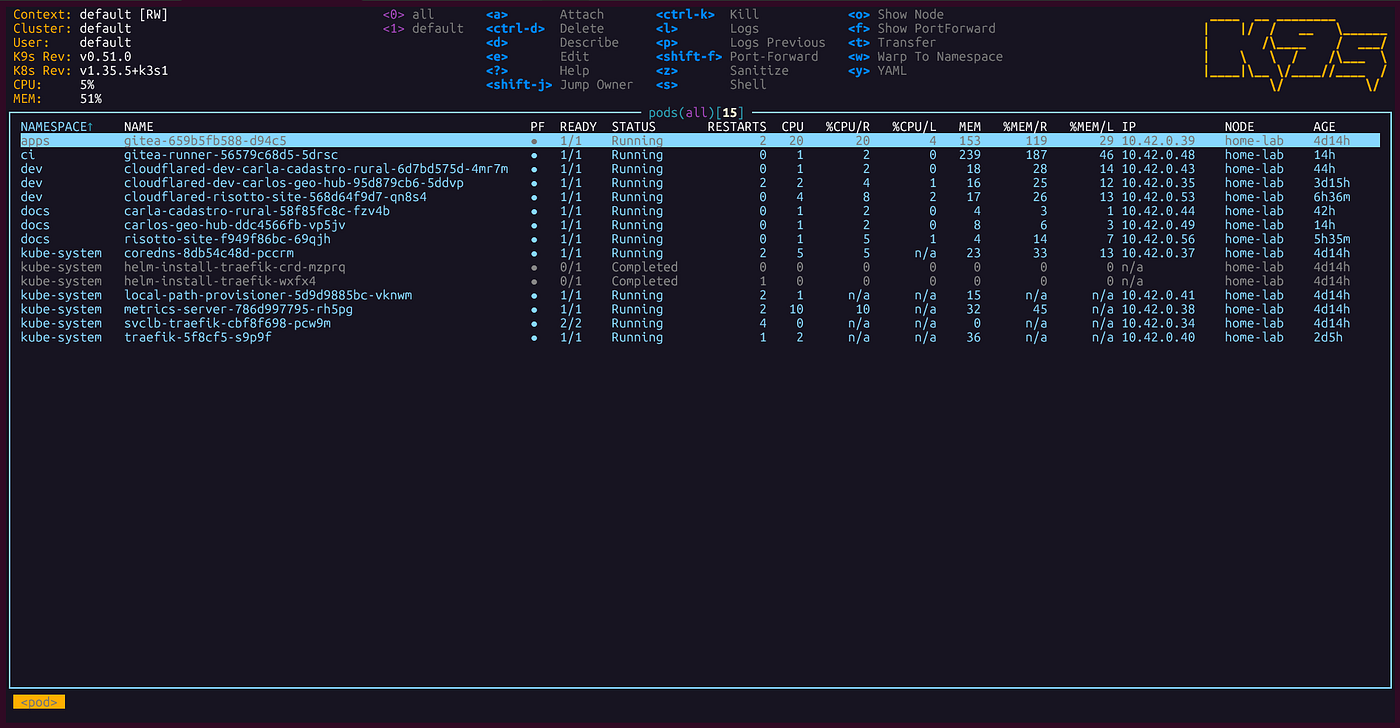Click IP 10.42.0.39 of the gitea pod
Viewport: 1400px width, 728px height.
(1158, 141)
